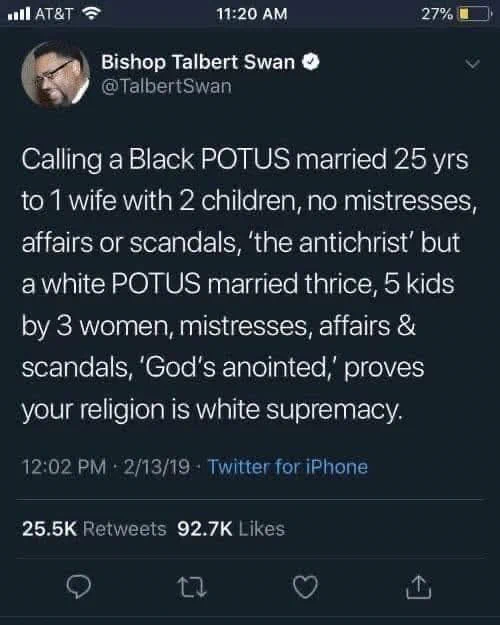Open the Bishop Talbert Swan display name
Screen dimensions: 500x625
pyautogui.click(x=198, y=63)
